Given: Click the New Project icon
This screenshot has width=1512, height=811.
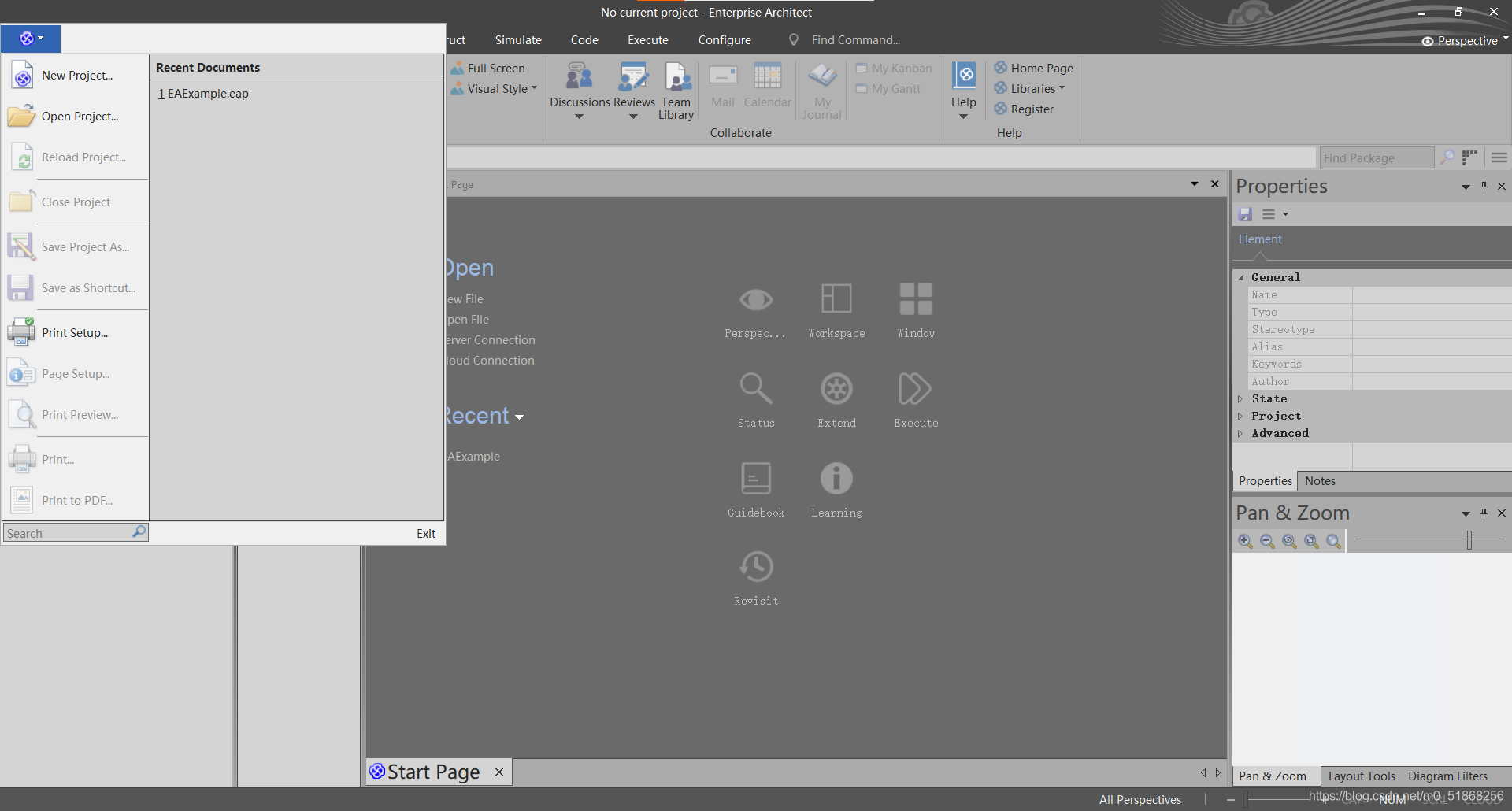Looking at the screenshot, I should [x=22, y=76].
